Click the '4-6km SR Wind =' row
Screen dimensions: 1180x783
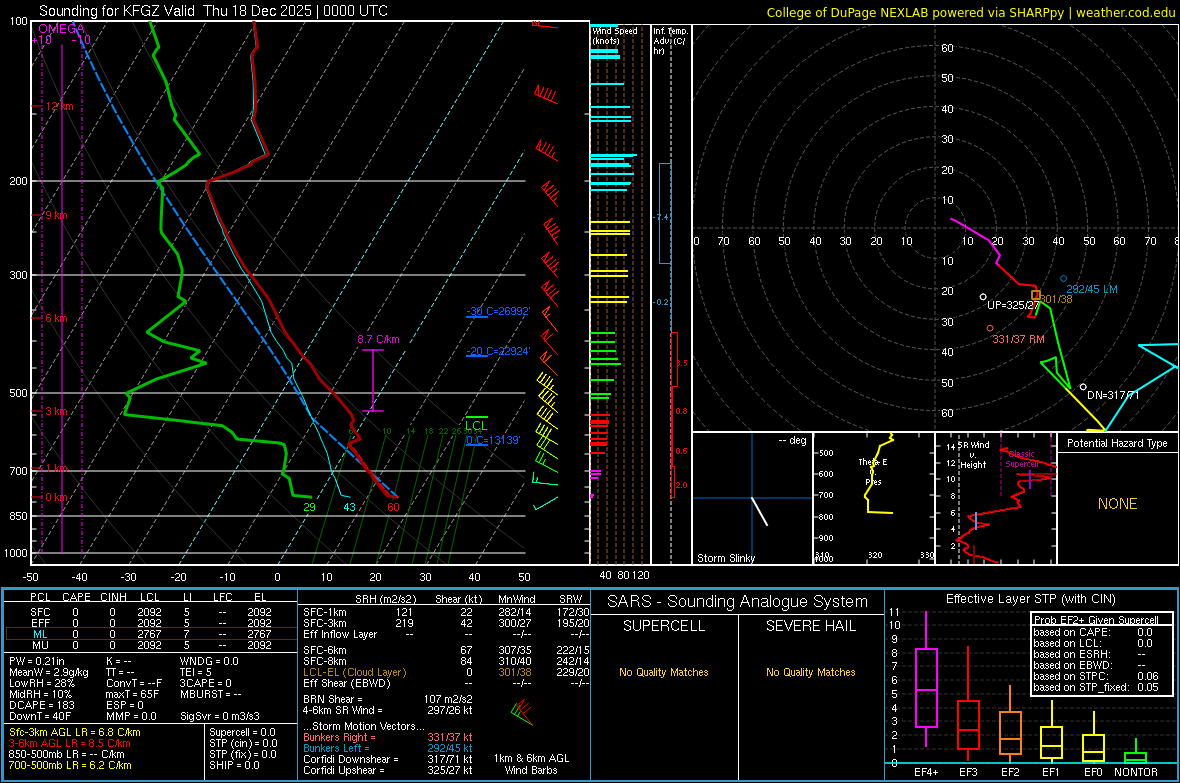click(x=388, y=710)
